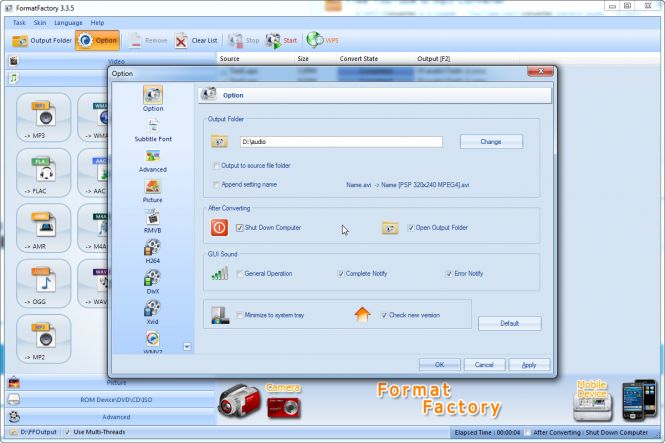Select Option category in dialog sidebar
The height and width of the screenshot is (443, 665).
coord(153,98)
